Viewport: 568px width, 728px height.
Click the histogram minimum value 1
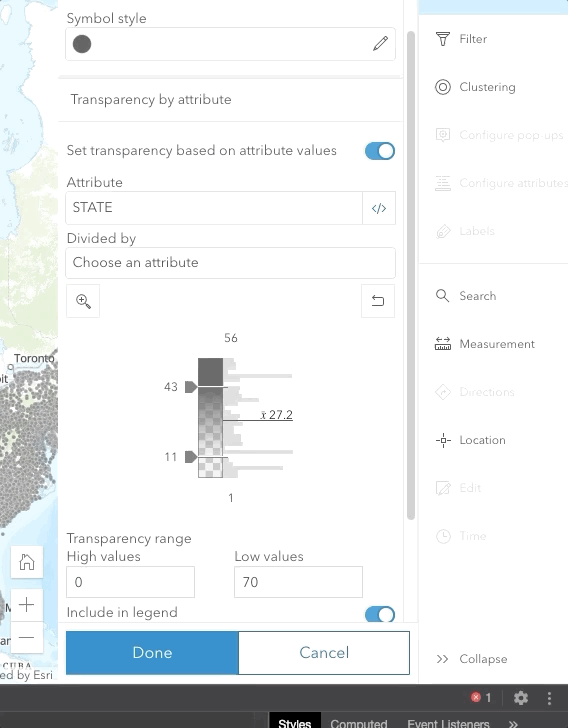pyautogui.click(x=231, y=498)
